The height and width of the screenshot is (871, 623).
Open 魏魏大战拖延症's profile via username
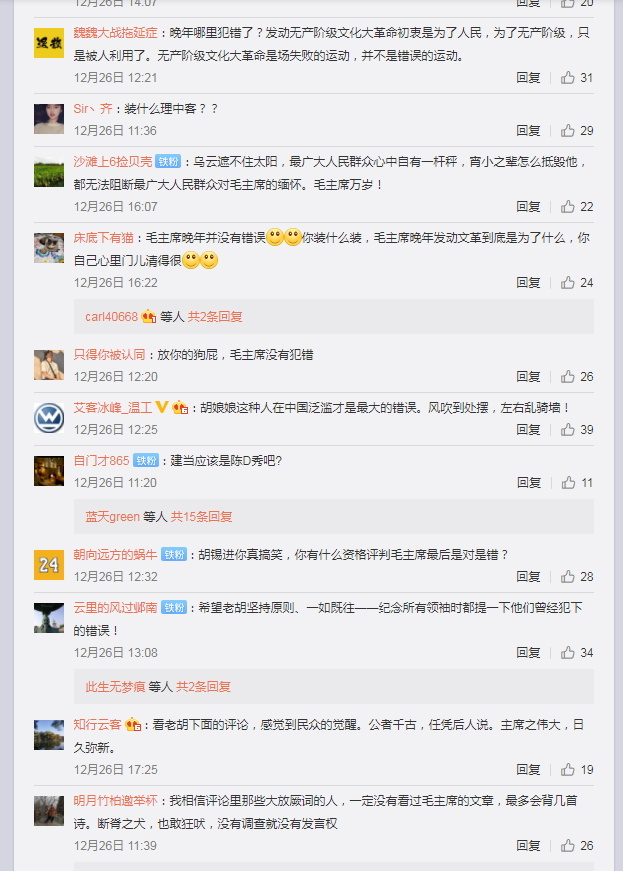(x=115, y=33)
